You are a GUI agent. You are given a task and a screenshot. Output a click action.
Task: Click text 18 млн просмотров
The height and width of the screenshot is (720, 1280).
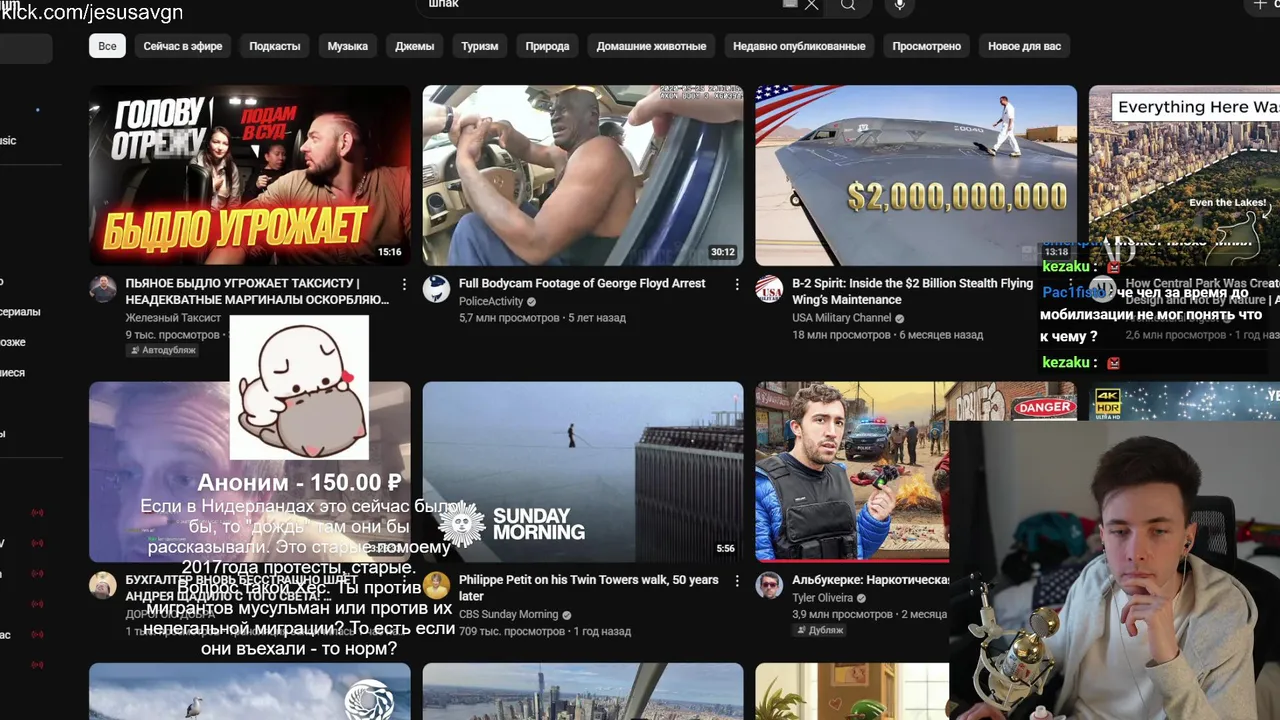tap(841, 335)
